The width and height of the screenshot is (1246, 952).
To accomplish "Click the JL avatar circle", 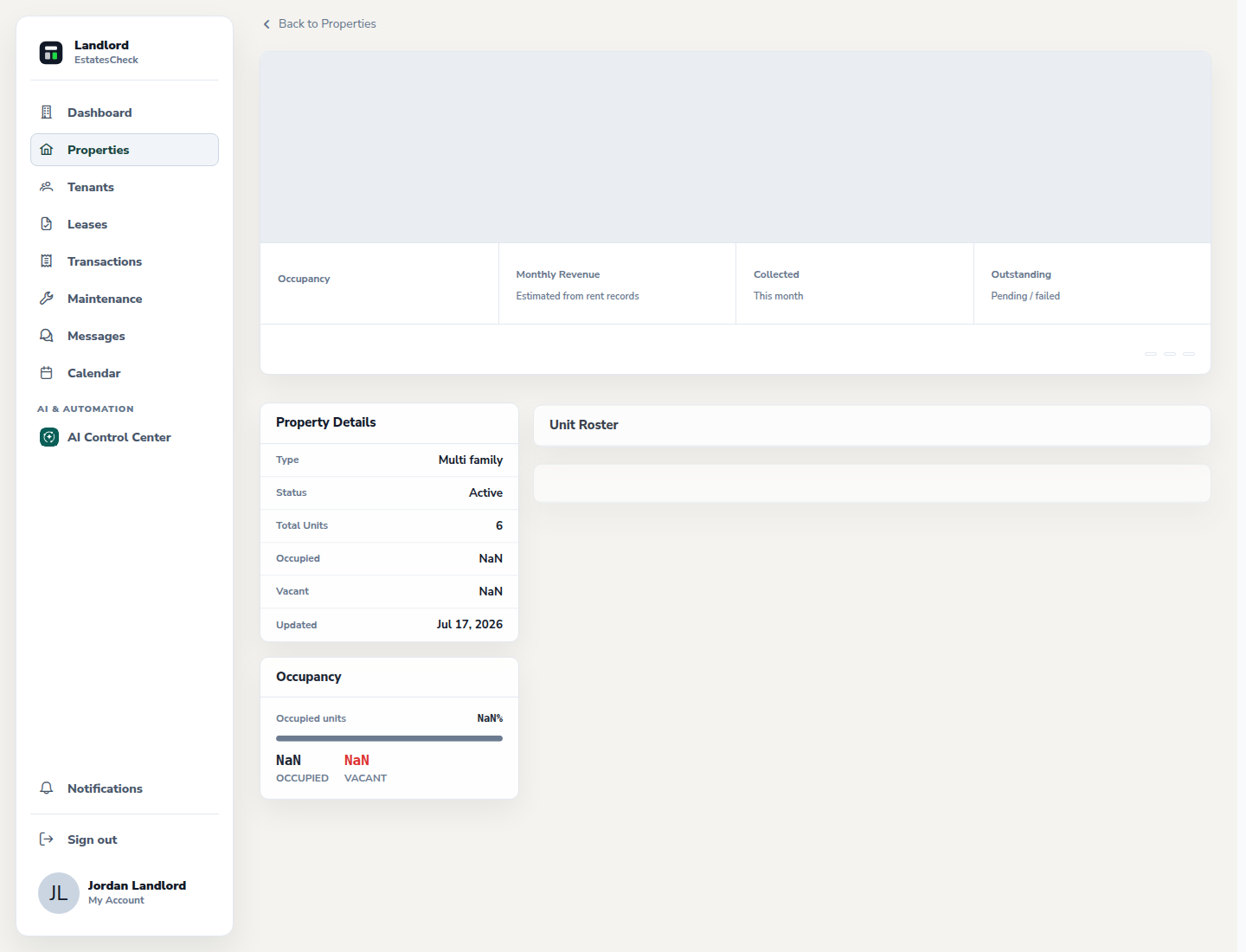I will point(59,893).
